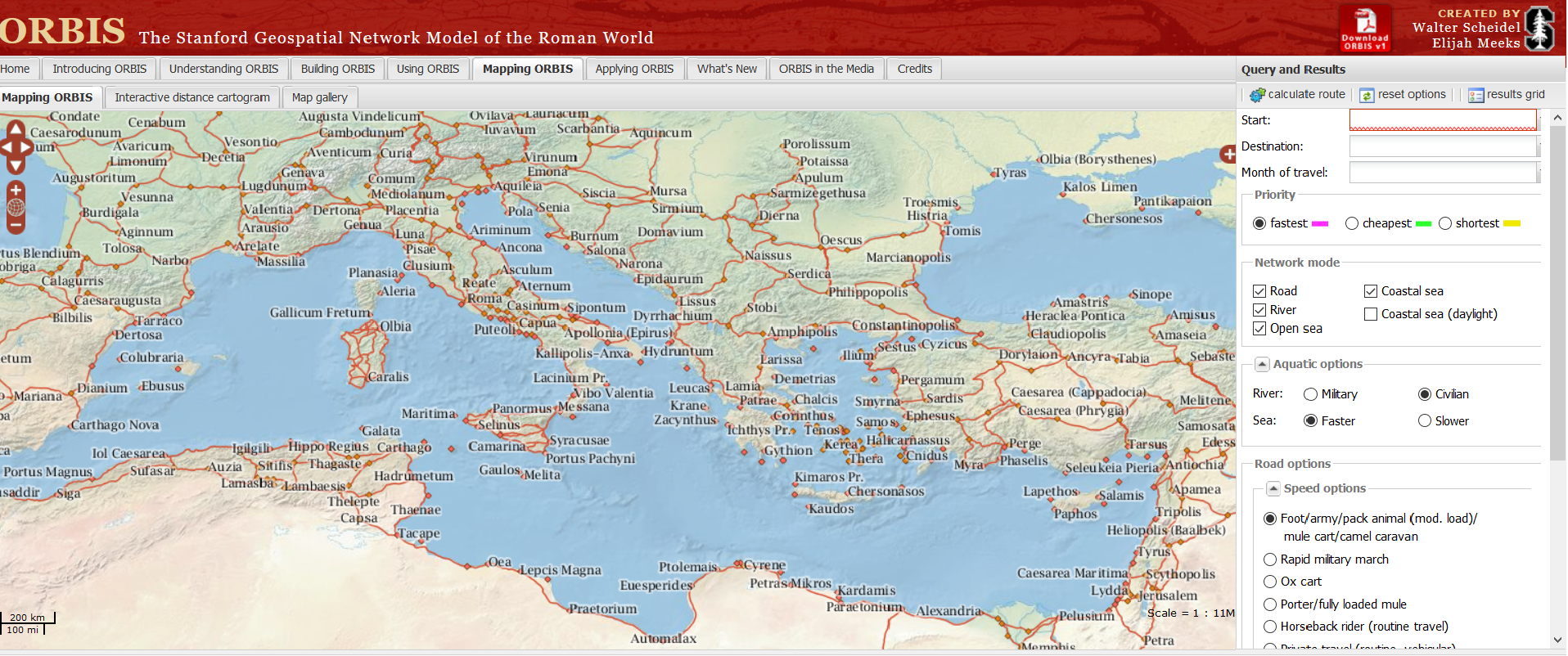Image resolution: width=1568 pixels, height=656 pixels.
Task: Click the calculate route button label
Action: coord(1306,95)
